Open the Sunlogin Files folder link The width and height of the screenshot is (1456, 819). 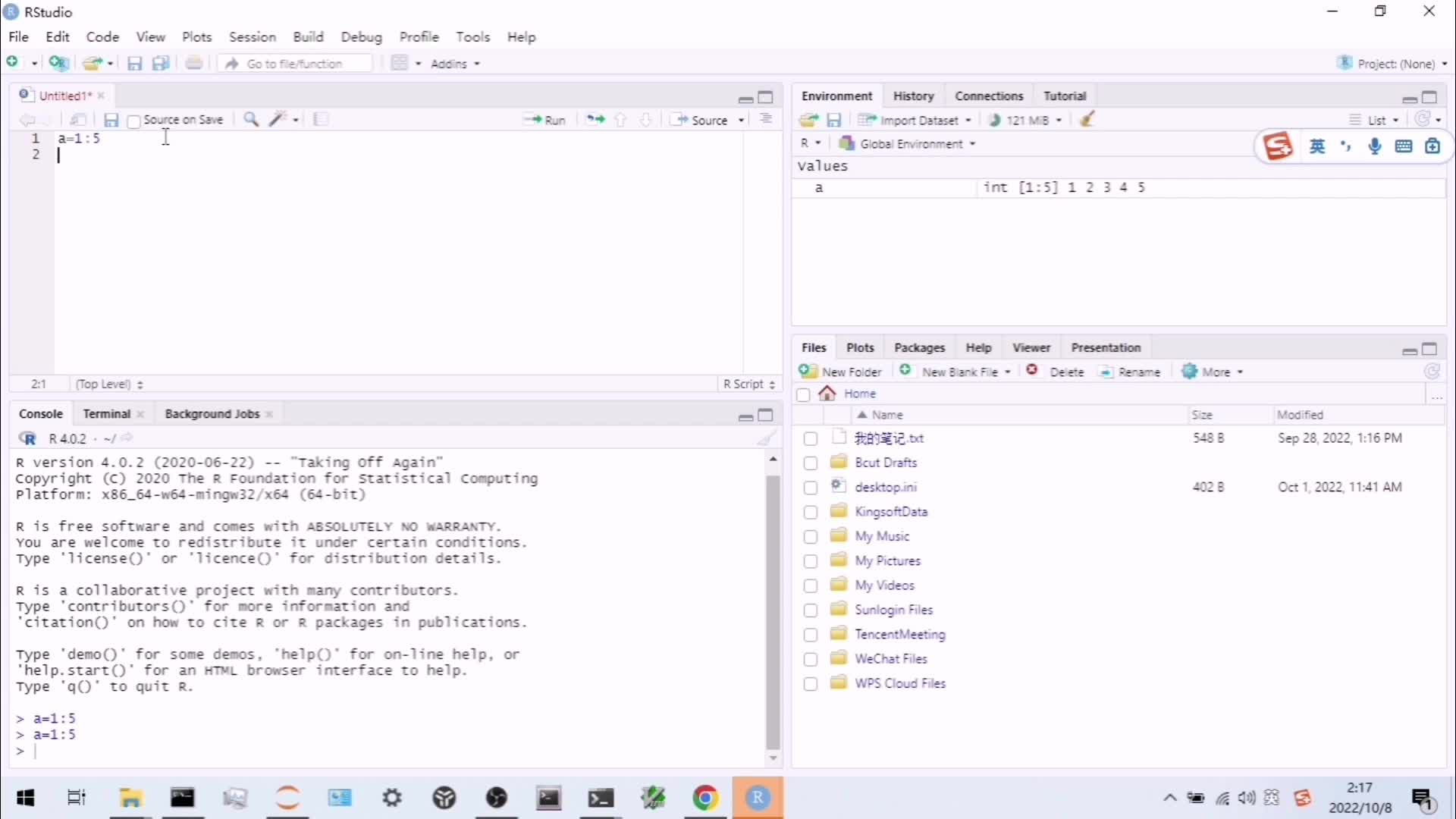pos(893,610)
